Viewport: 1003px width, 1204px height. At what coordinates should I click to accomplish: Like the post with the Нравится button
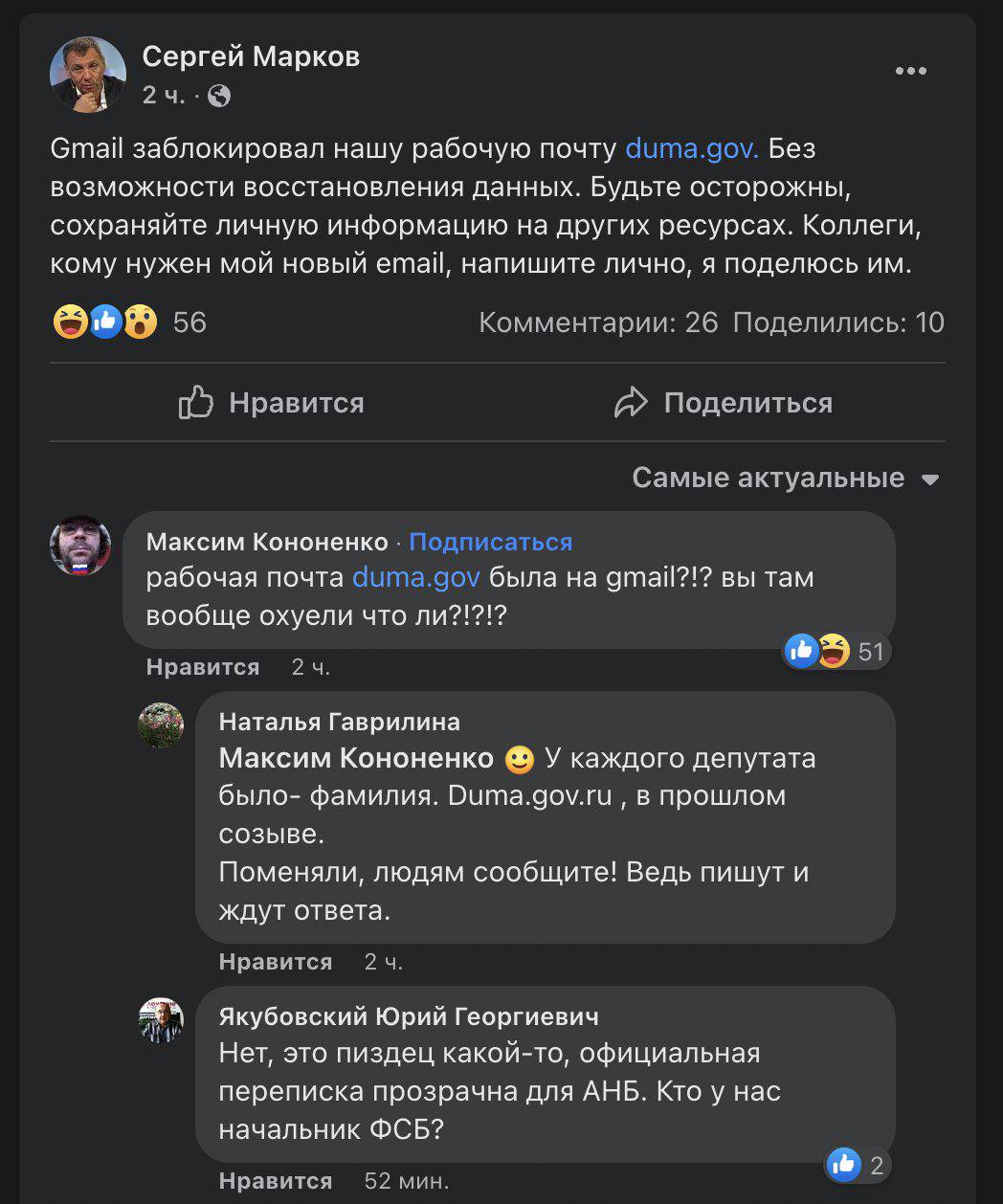tap(272, 402)
